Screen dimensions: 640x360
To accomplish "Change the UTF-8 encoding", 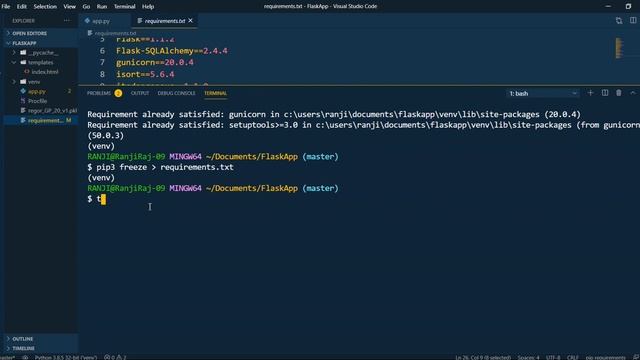I will [553, 357].
